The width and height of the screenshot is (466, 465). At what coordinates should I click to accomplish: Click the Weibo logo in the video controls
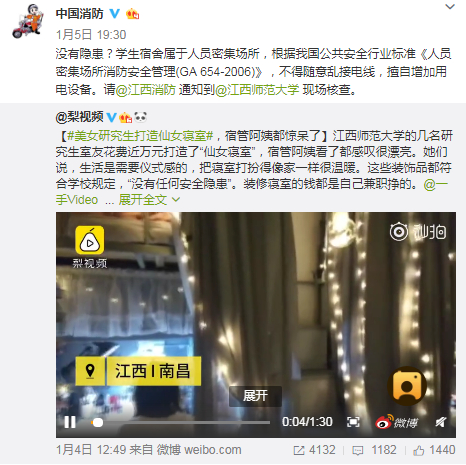(396, 422)
